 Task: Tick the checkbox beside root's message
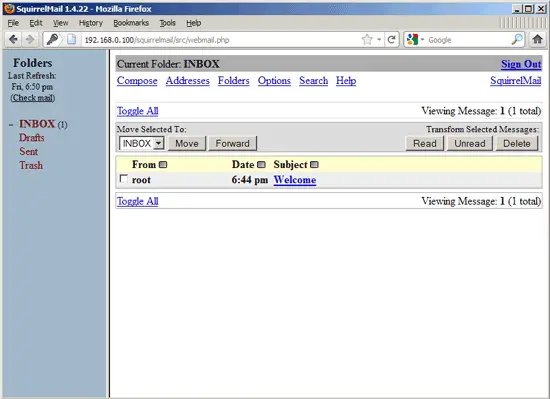123,179
